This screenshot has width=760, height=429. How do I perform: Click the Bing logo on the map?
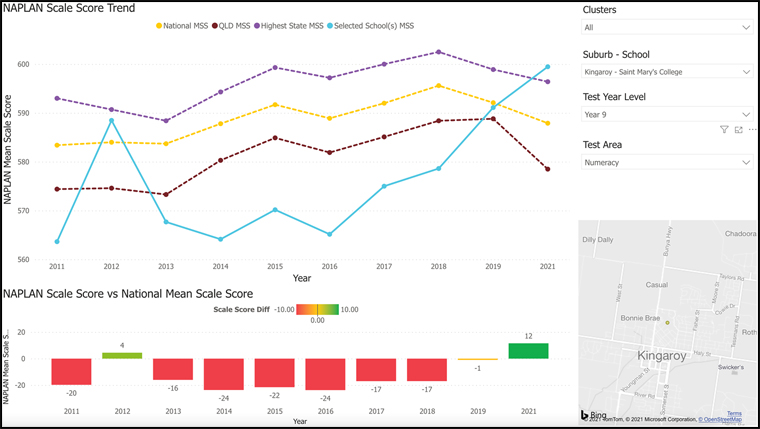click(x=595, y=414)
